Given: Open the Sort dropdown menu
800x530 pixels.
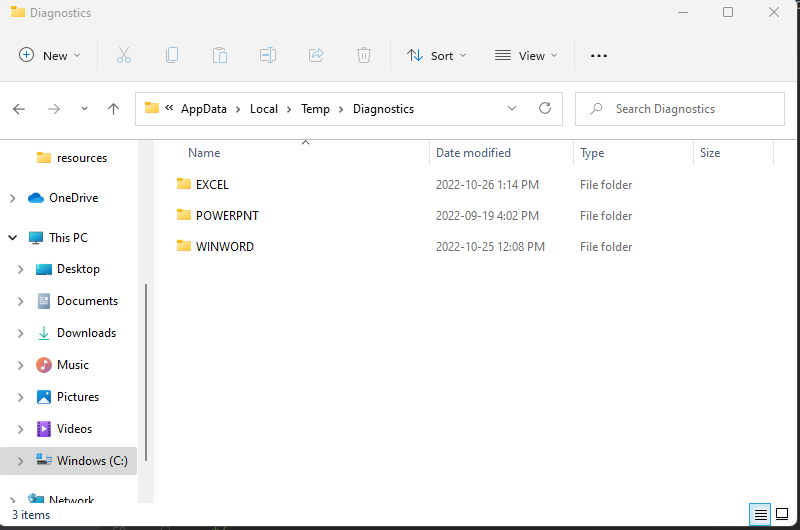Looking at the screenshot, I should [437, 56].
